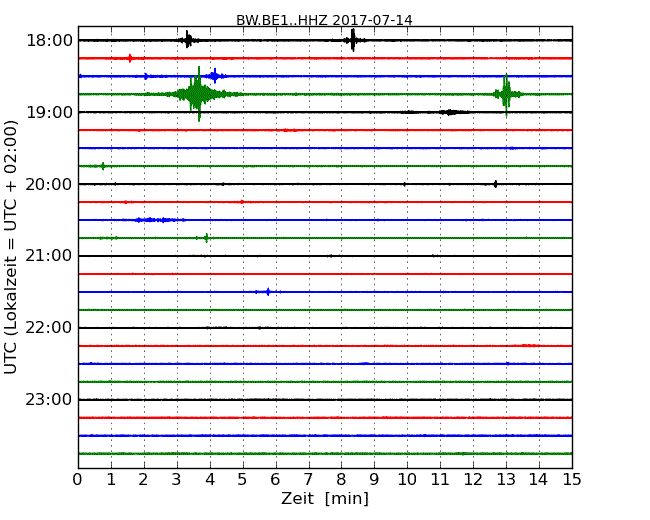Image resolution: width=650 pixels, height=520 pixels.
Task: Click the black burst near minute 3 on 18:00 trace
Action: coord(188,40)
